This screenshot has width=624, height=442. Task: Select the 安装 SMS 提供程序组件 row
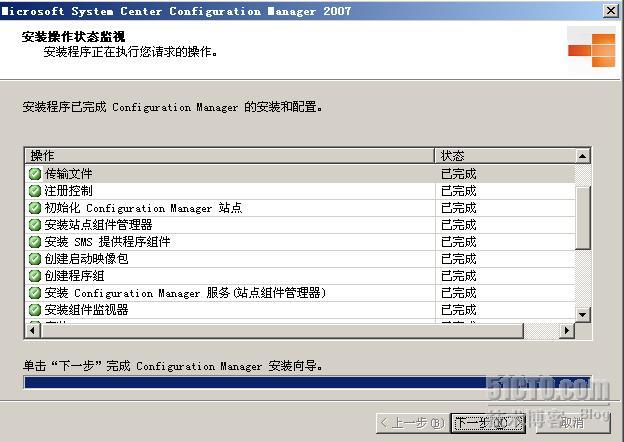pyautogui.click(x=107, y=242)
